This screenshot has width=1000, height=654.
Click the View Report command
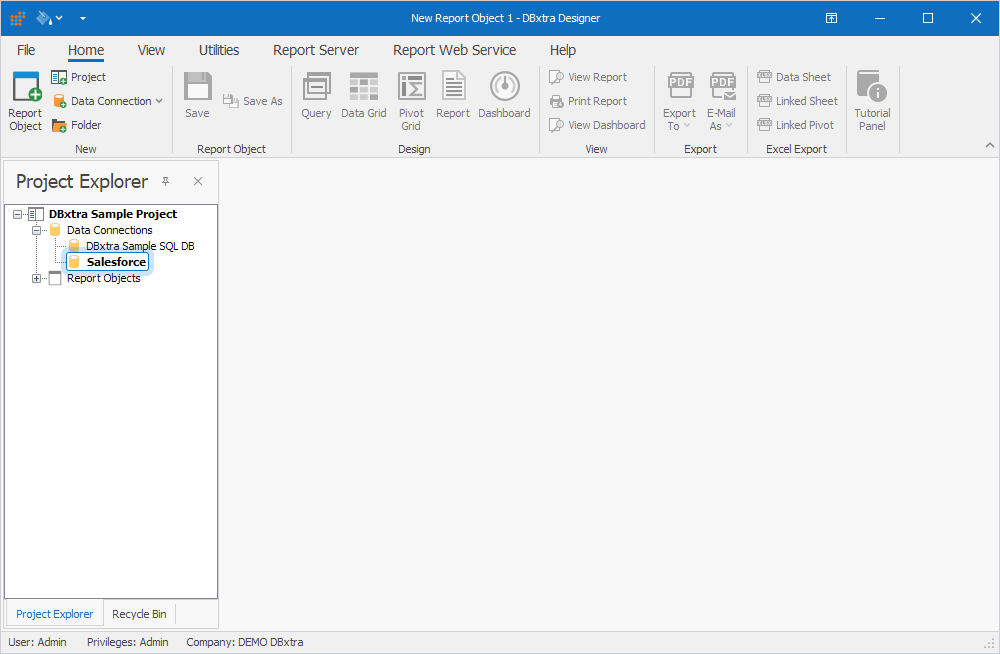(x=596, y=77)
